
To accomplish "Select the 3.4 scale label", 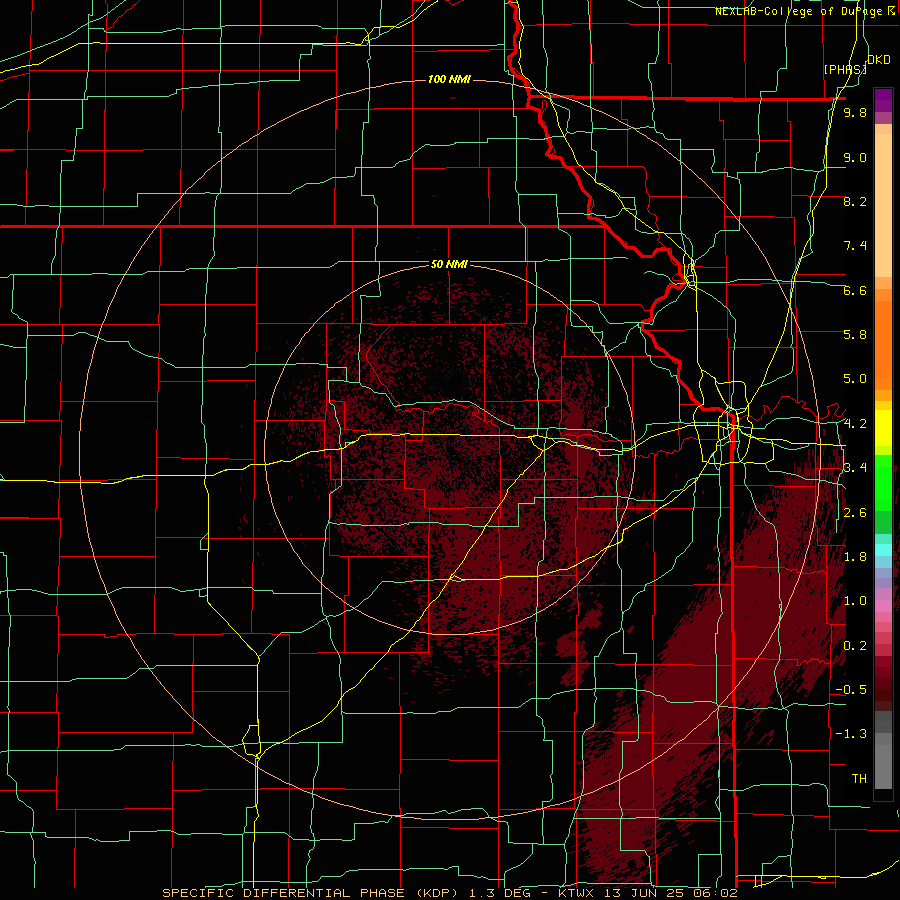I will [x=855, y=468].
